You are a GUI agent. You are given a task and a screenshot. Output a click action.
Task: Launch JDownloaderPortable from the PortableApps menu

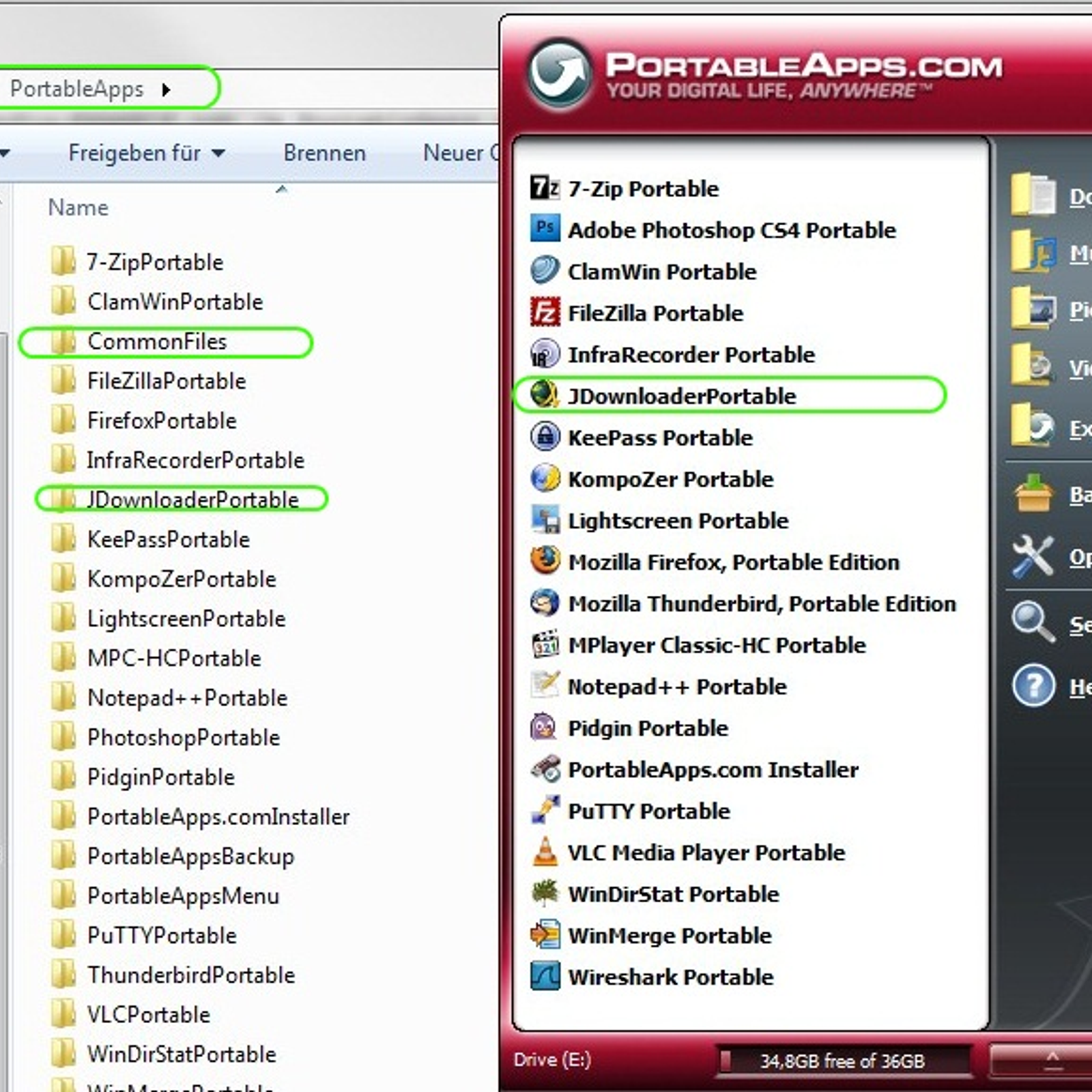(663, 396)
